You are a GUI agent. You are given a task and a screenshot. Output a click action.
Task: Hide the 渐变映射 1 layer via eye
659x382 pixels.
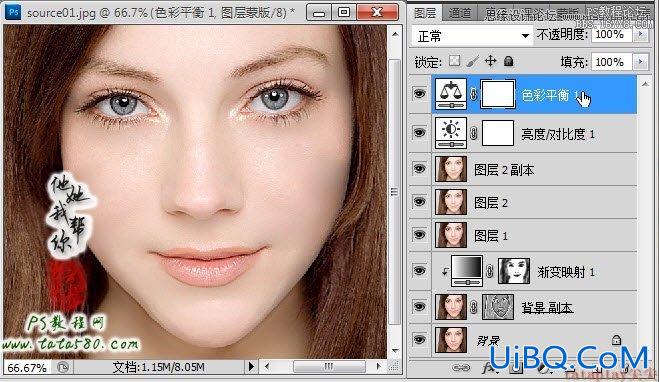tap(419, 271)
